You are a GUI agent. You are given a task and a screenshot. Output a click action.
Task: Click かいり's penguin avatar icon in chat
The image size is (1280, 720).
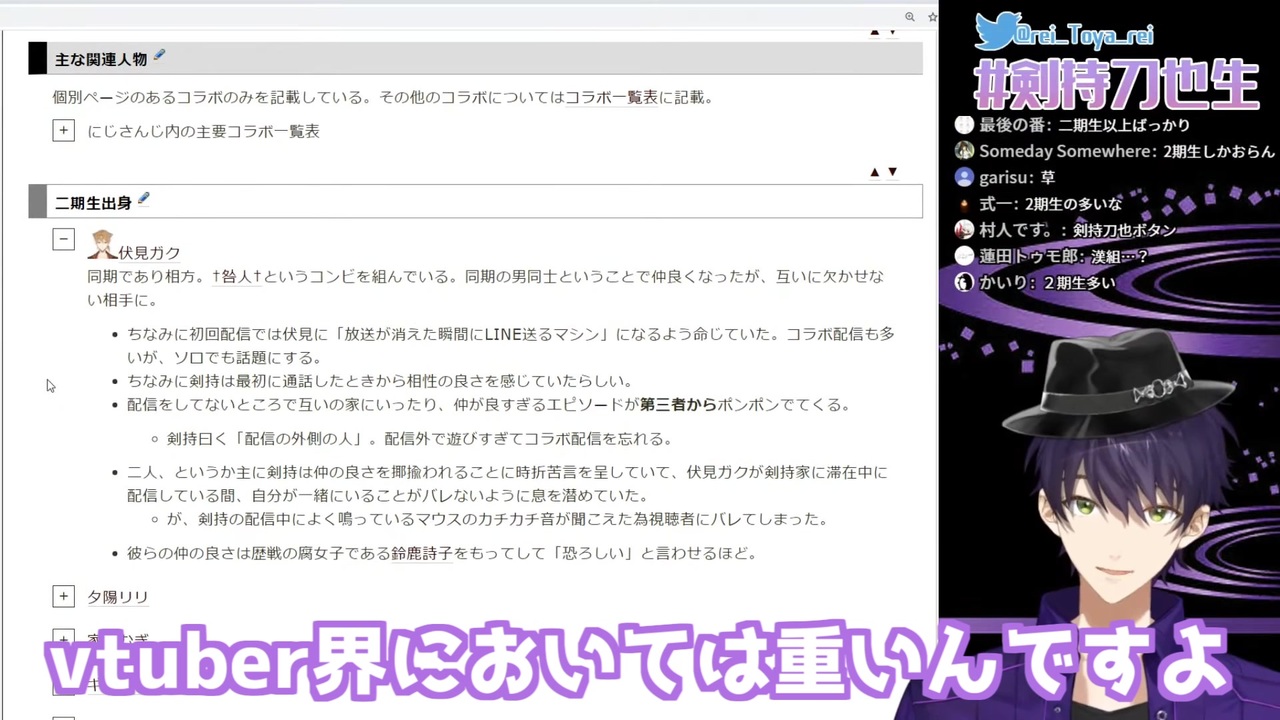point(963,282)
